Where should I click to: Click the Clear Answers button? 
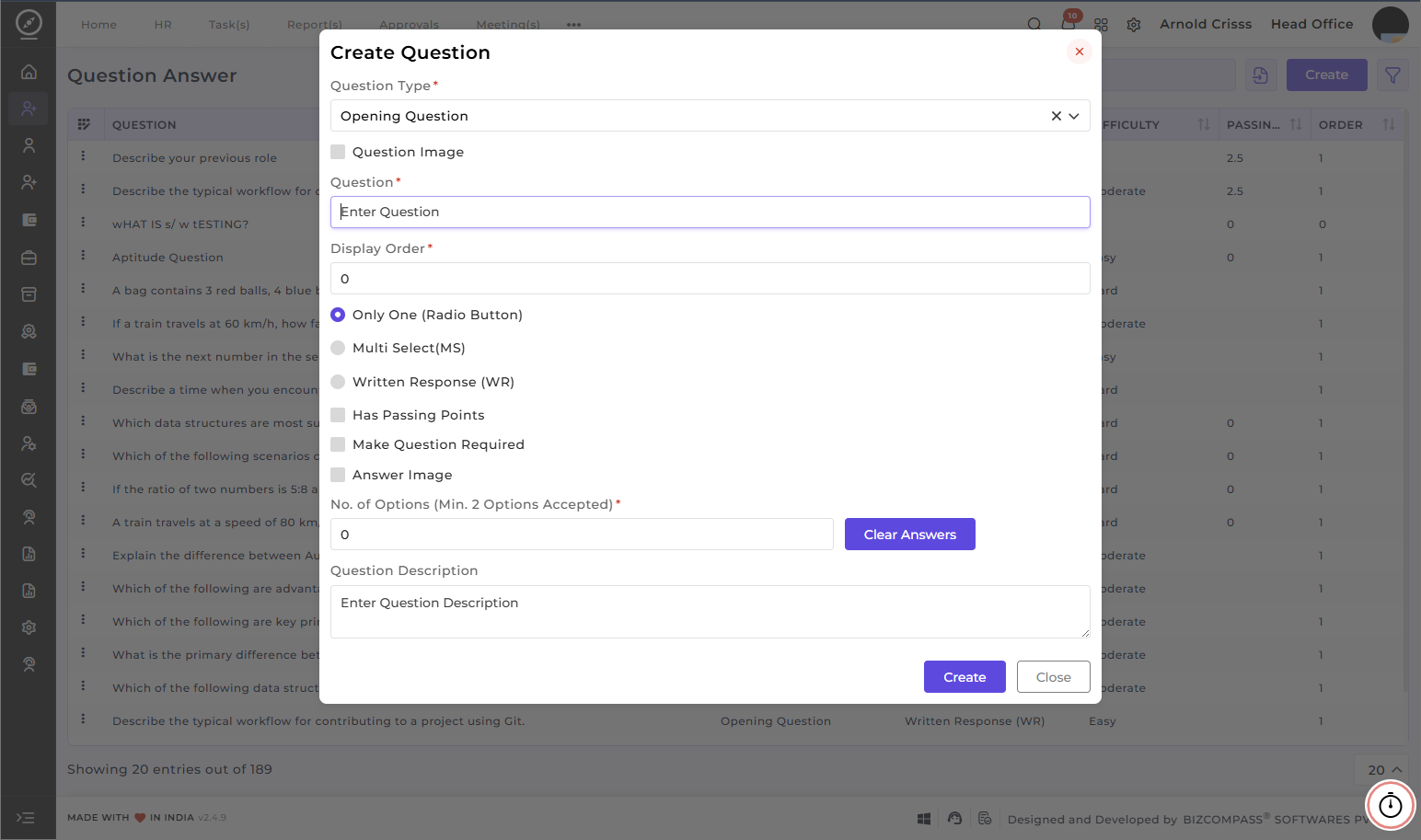[x=909, y=535]
